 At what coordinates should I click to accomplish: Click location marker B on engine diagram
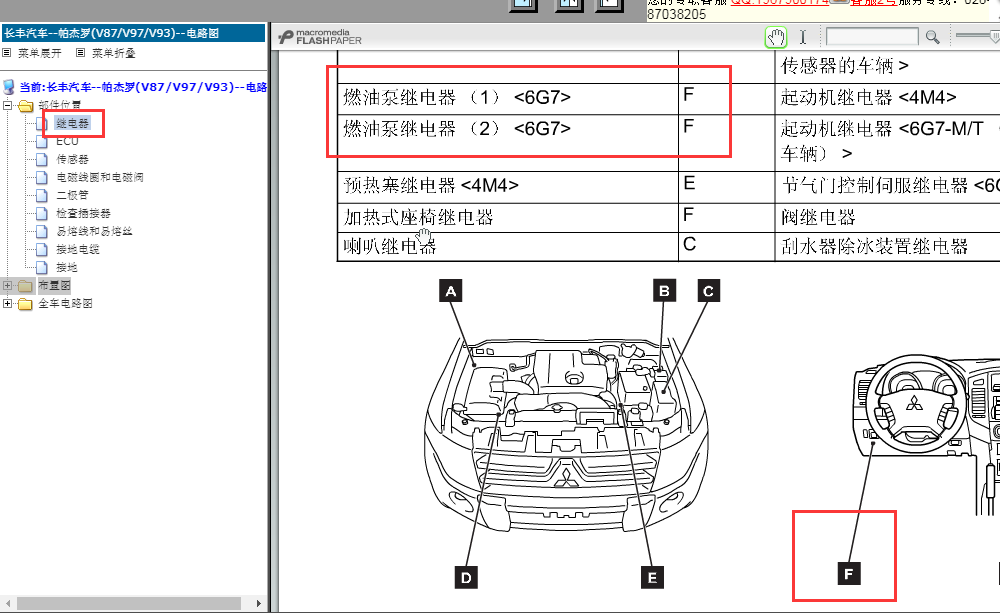665,291
